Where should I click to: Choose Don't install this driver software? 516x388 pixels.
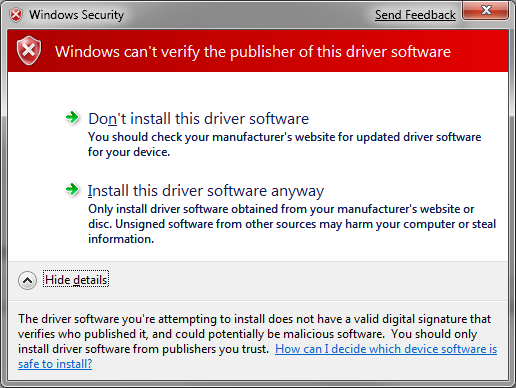click(x=199, y=119)
